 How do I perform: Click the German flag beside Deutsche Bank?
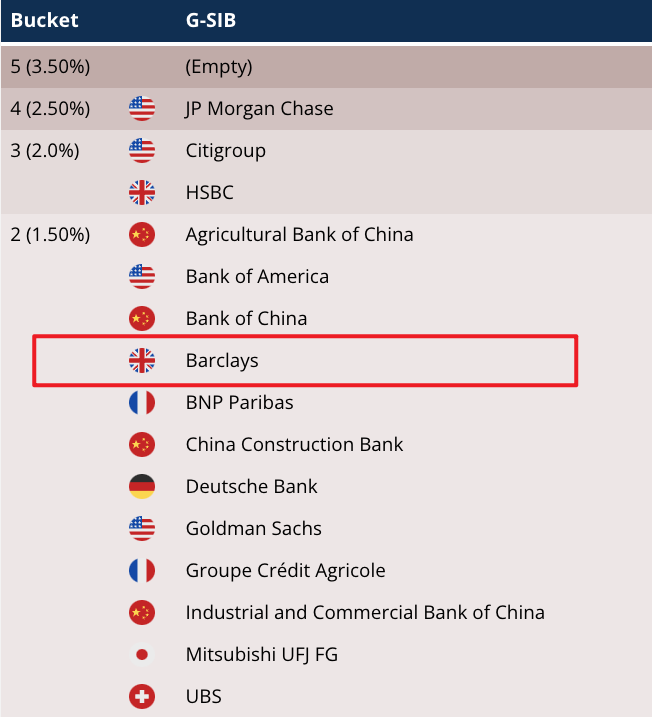click(x=142, y=487)
